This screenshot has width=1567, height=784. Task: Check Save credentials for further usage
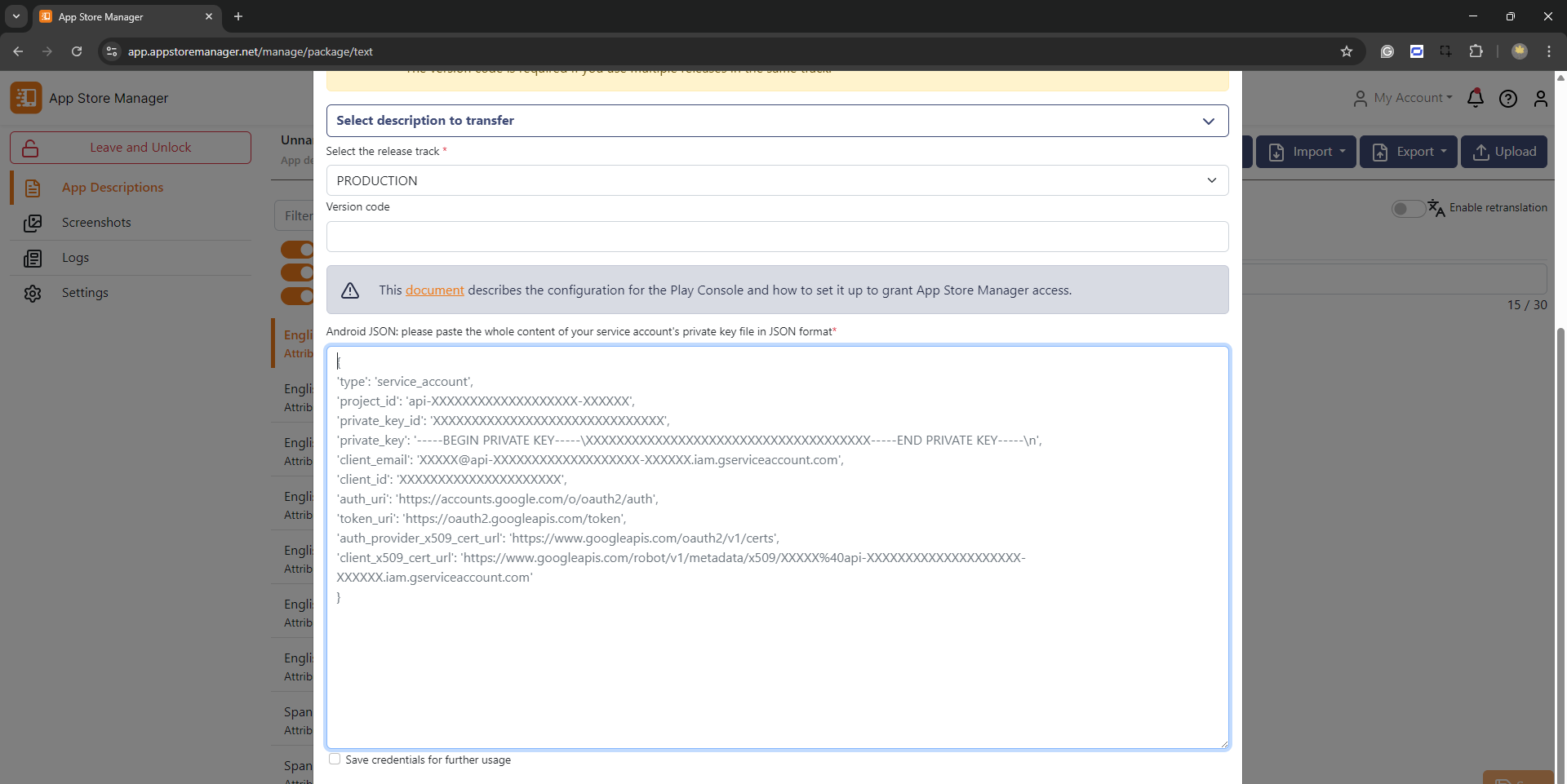point(335,760)
